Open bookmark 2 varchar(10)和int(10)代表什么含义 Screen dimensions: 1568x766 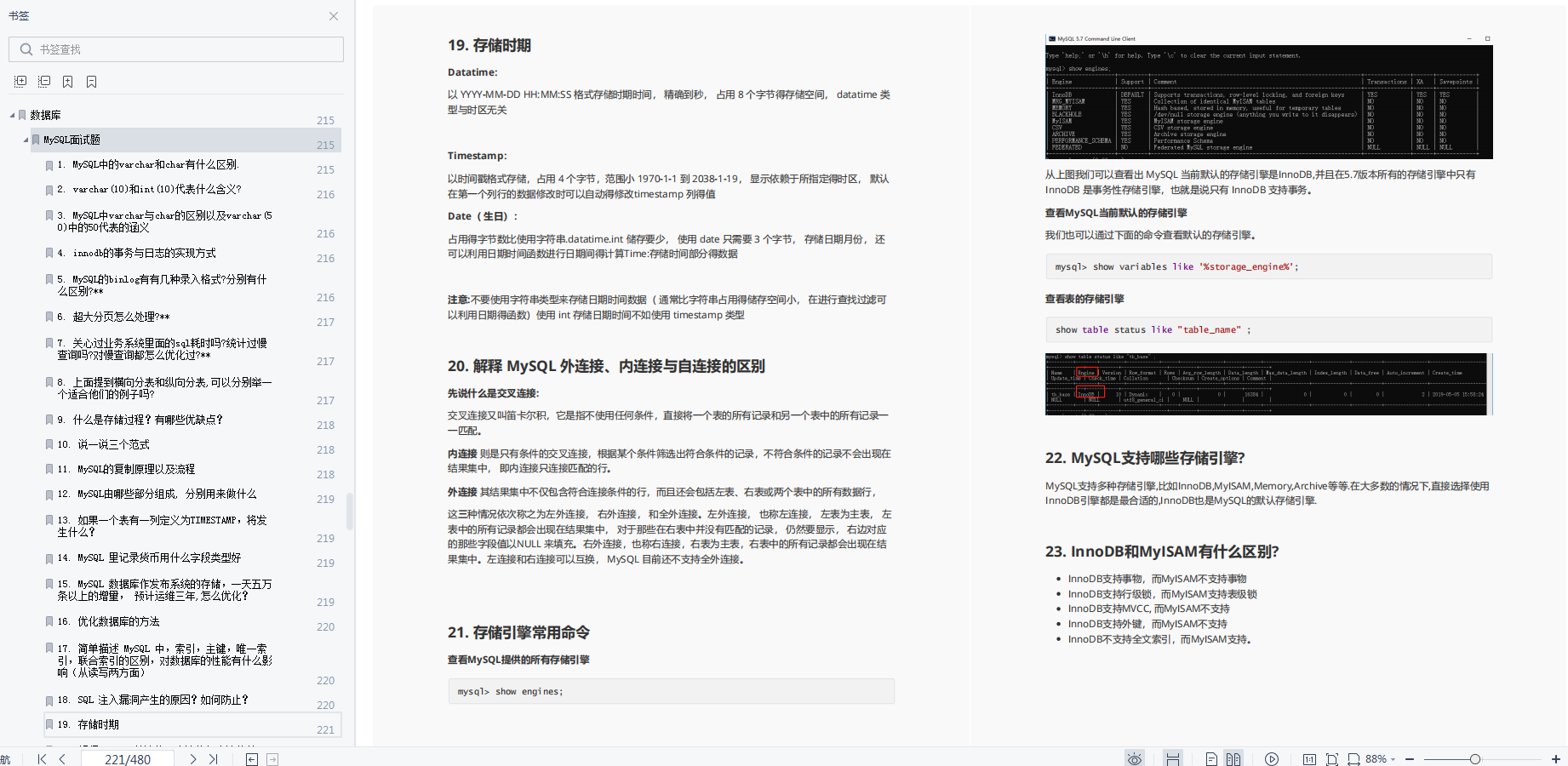149,189
